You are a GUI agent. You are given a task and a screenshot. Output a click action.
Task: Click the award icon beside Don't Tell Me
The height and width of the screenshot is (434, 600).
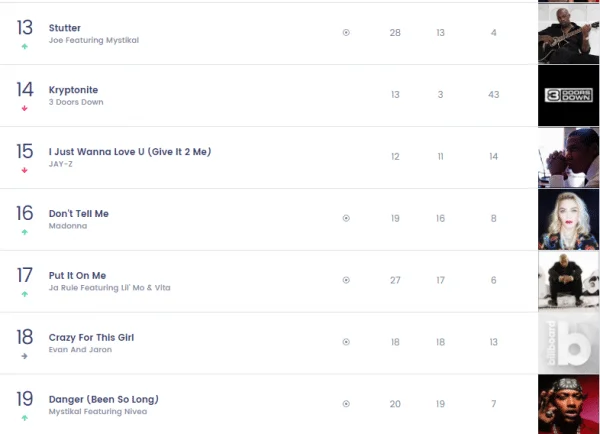click(x=346, y=218)
